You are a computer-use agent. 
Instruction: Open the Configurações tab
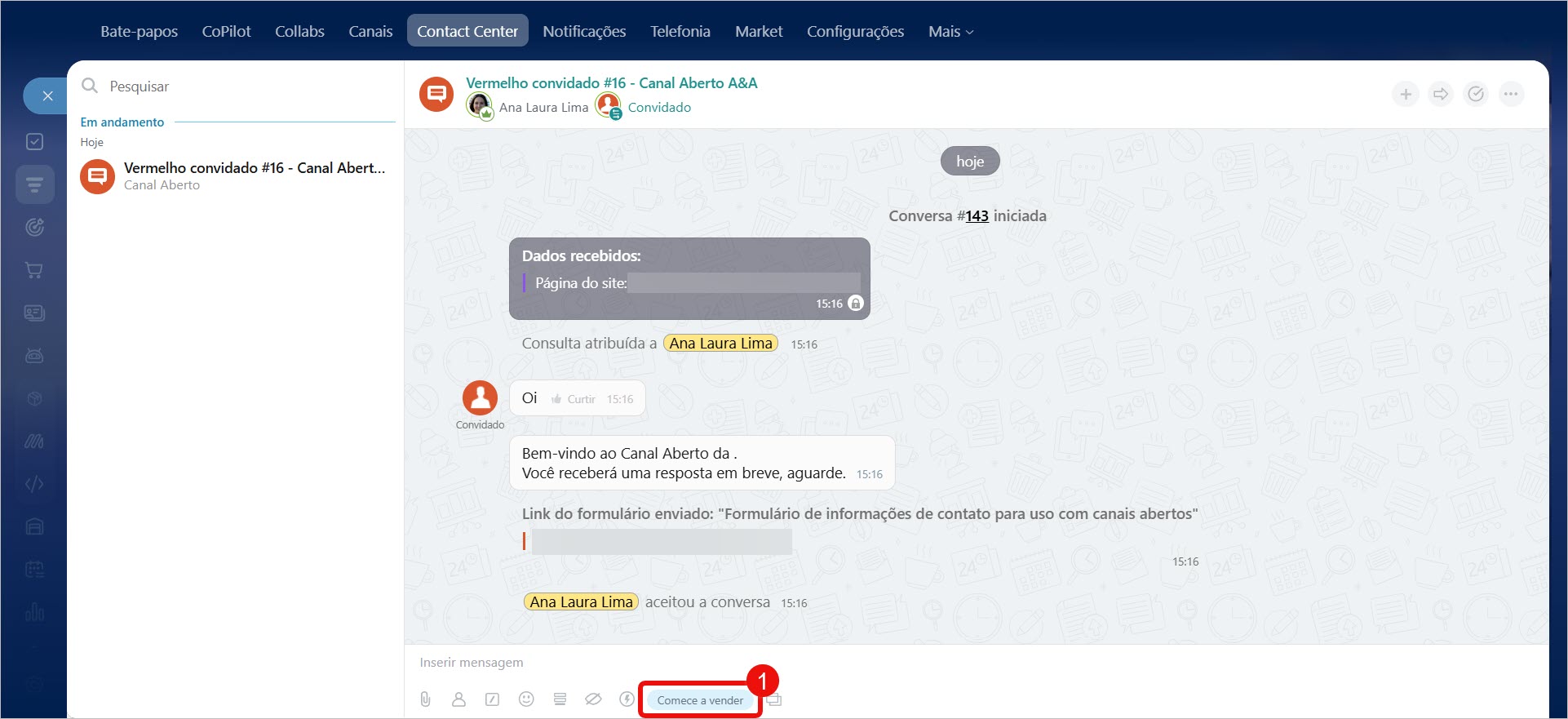855,32
